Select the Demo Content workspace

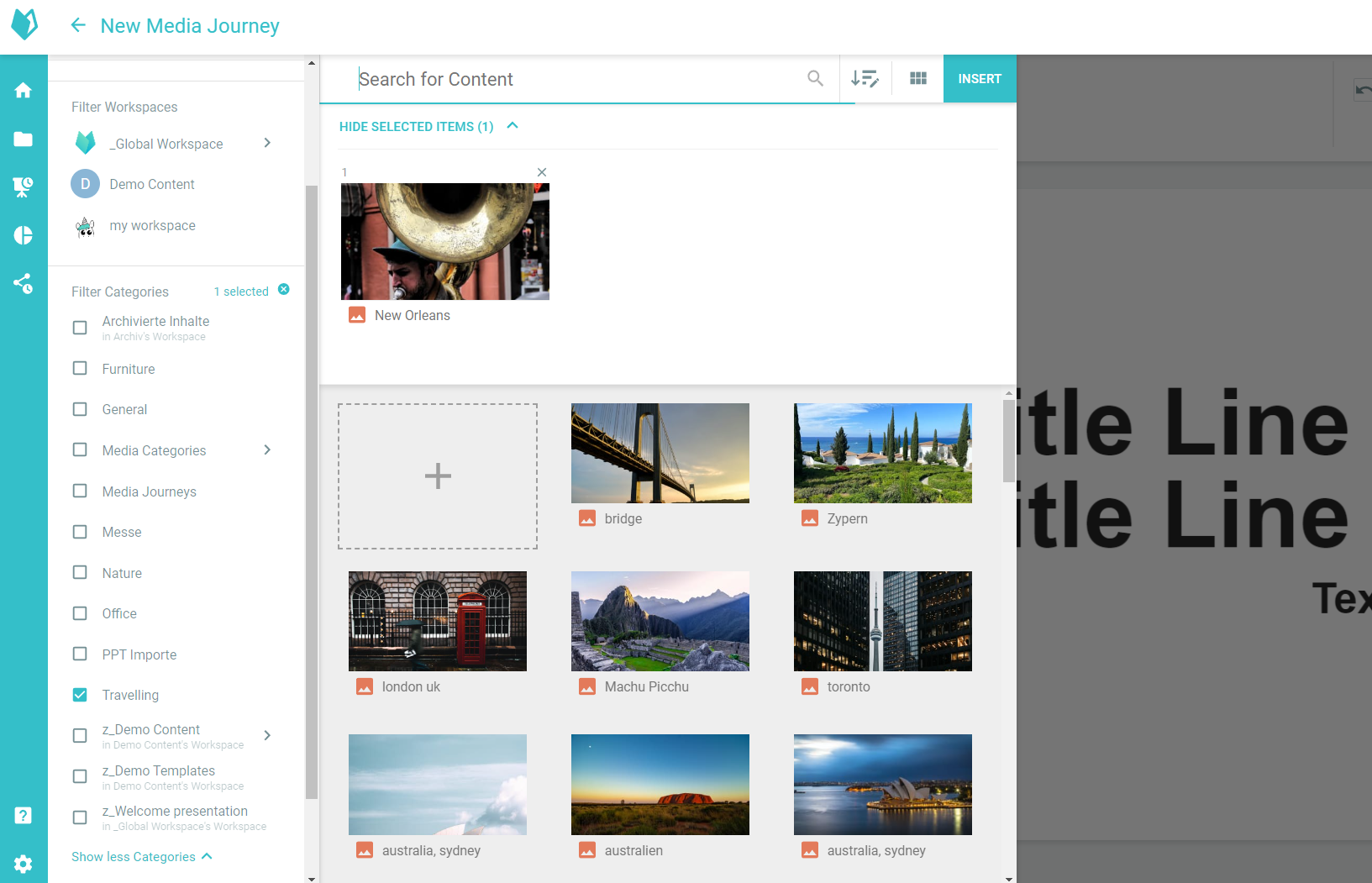point(151,184)
